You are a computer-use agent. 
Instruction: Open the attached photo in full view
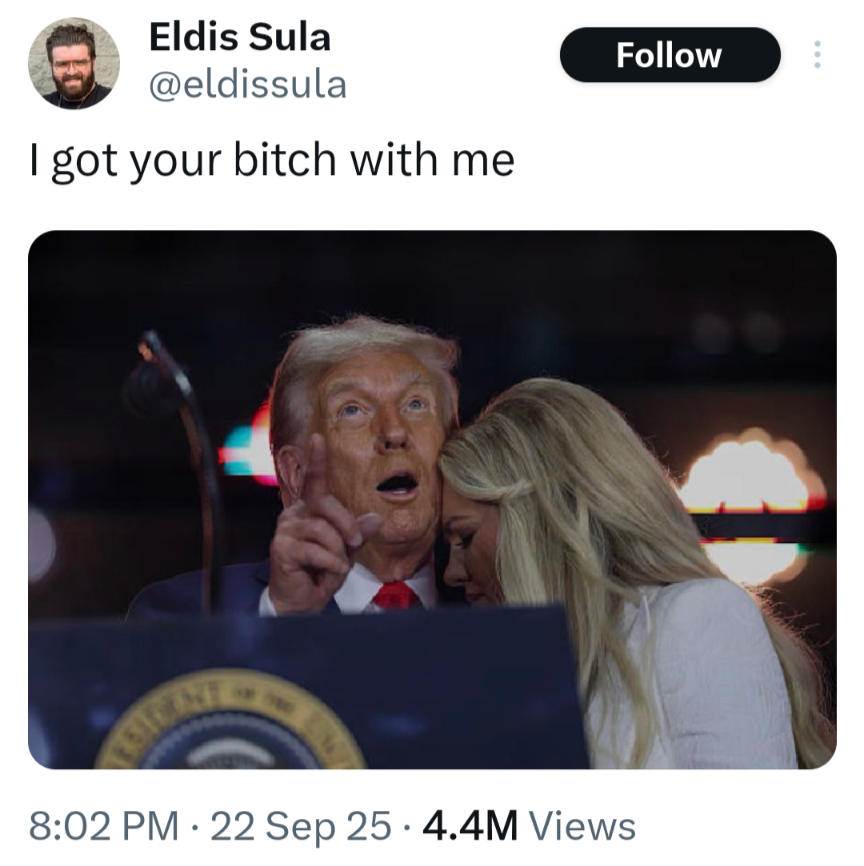(x=432, y=499)
